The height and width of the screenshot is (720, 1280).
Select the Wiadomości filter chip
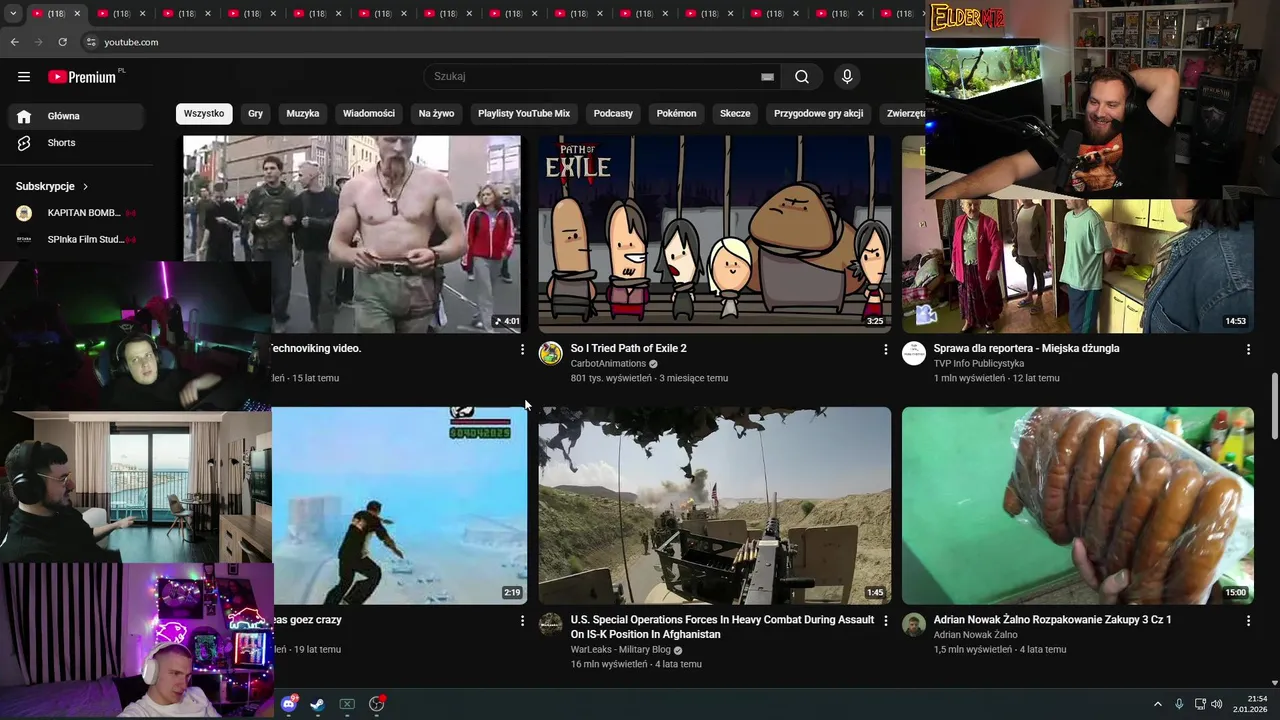click(x=369, y=114)
